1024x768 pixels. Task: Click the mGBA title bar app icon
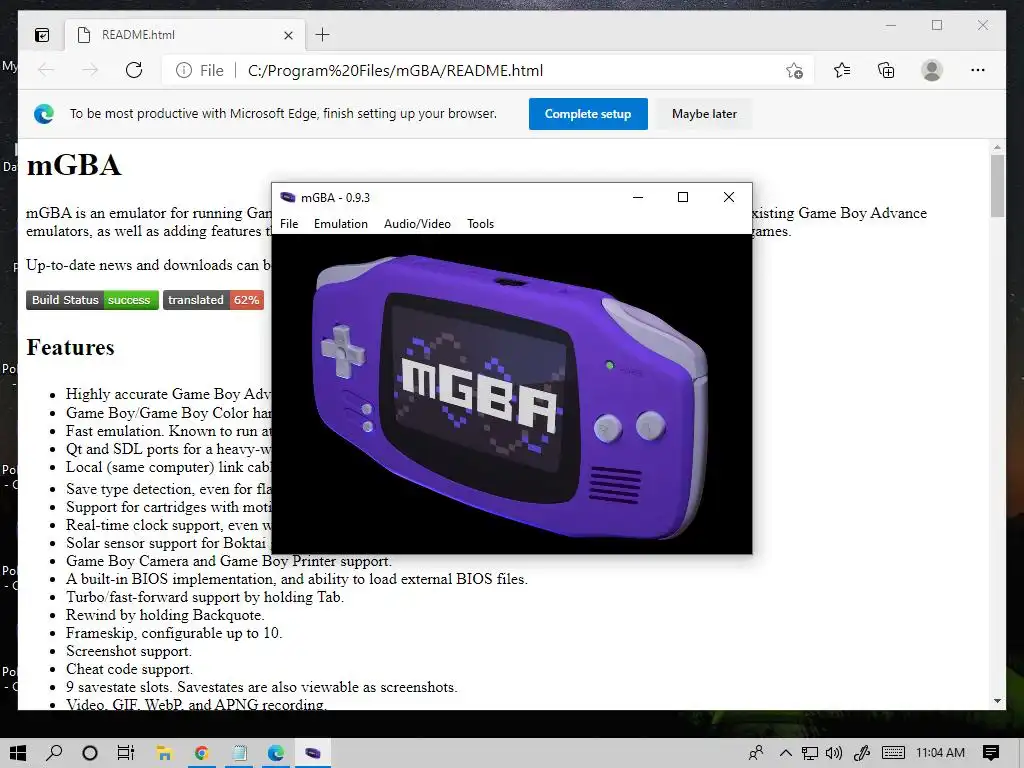(287, 197)
